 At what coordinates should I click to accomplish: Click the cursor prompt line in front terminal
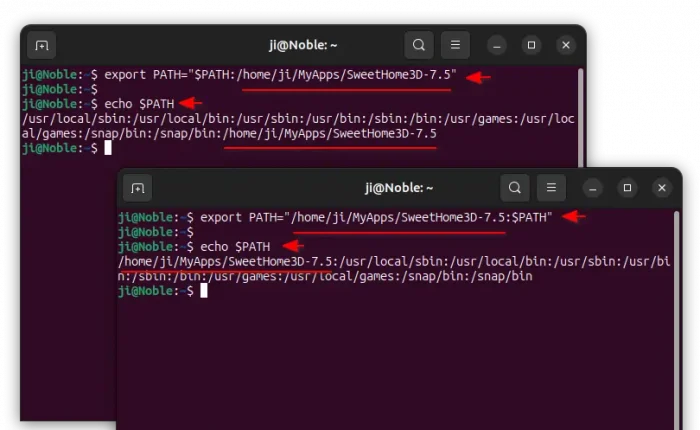[162, 291]
